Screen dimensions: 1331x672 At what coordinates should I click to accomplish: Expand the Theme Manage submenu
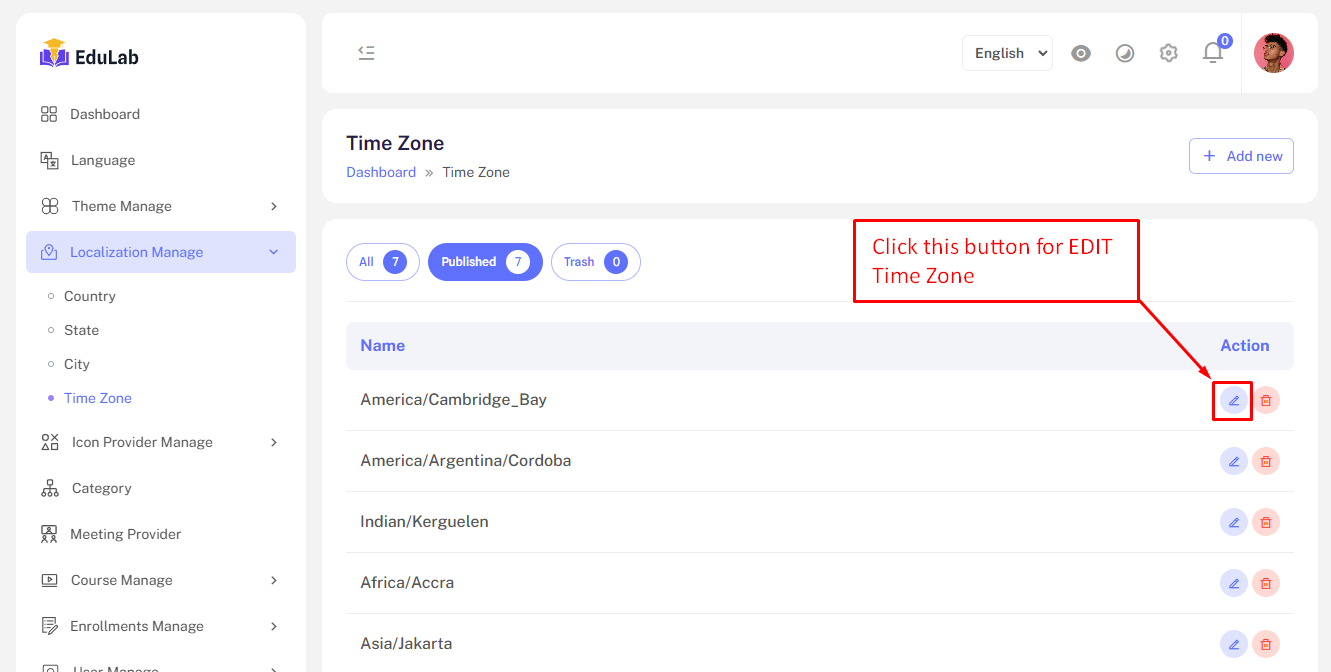click(x=161, y=206)
